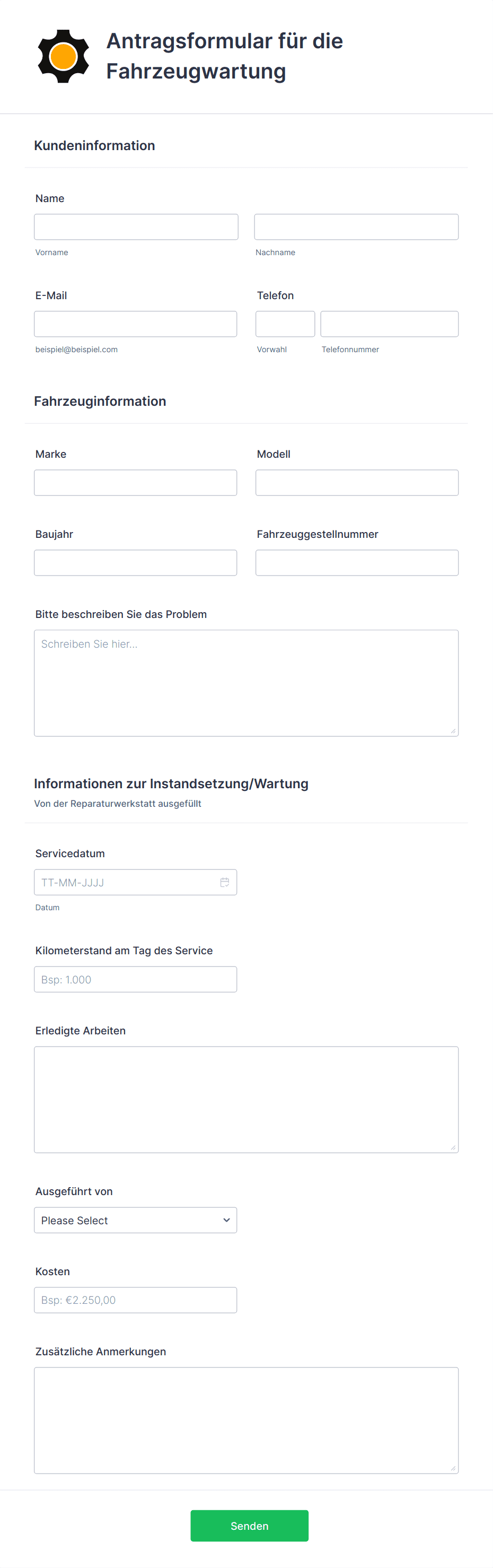Click the problem description textarea

coord(246,683)
